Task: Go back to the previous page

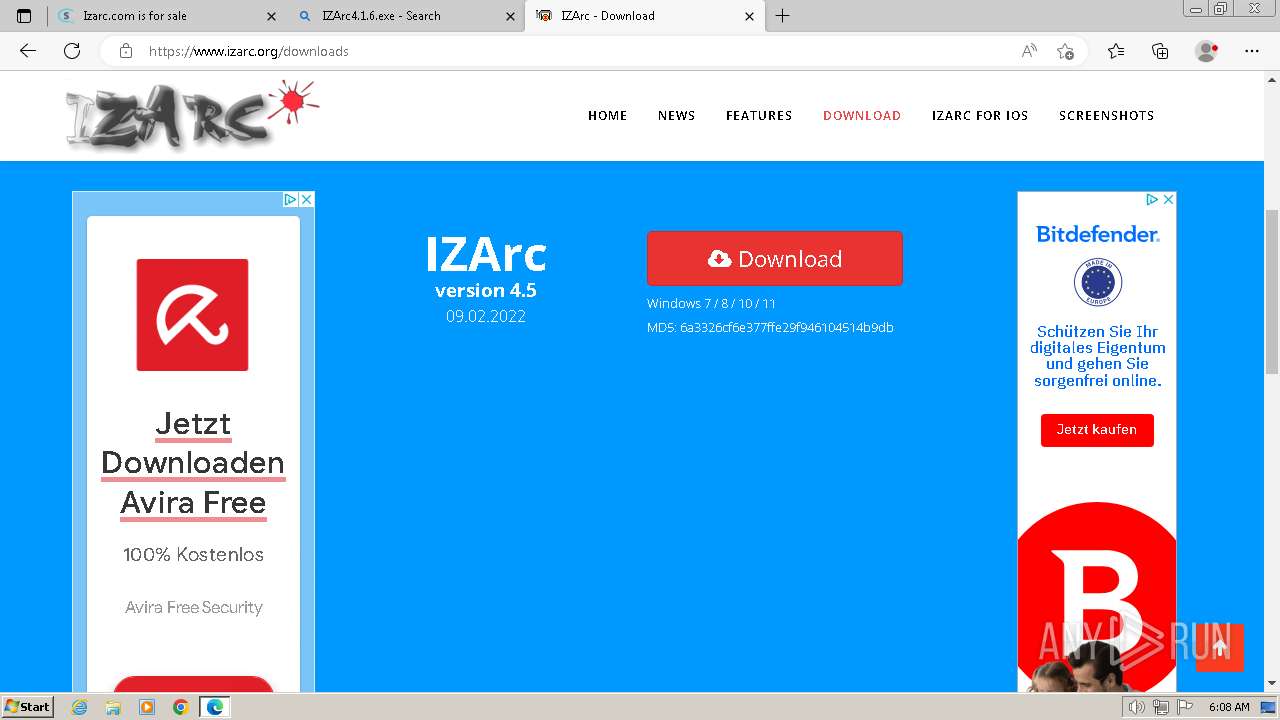Action: pyautogui.click(x=28, y=51)
